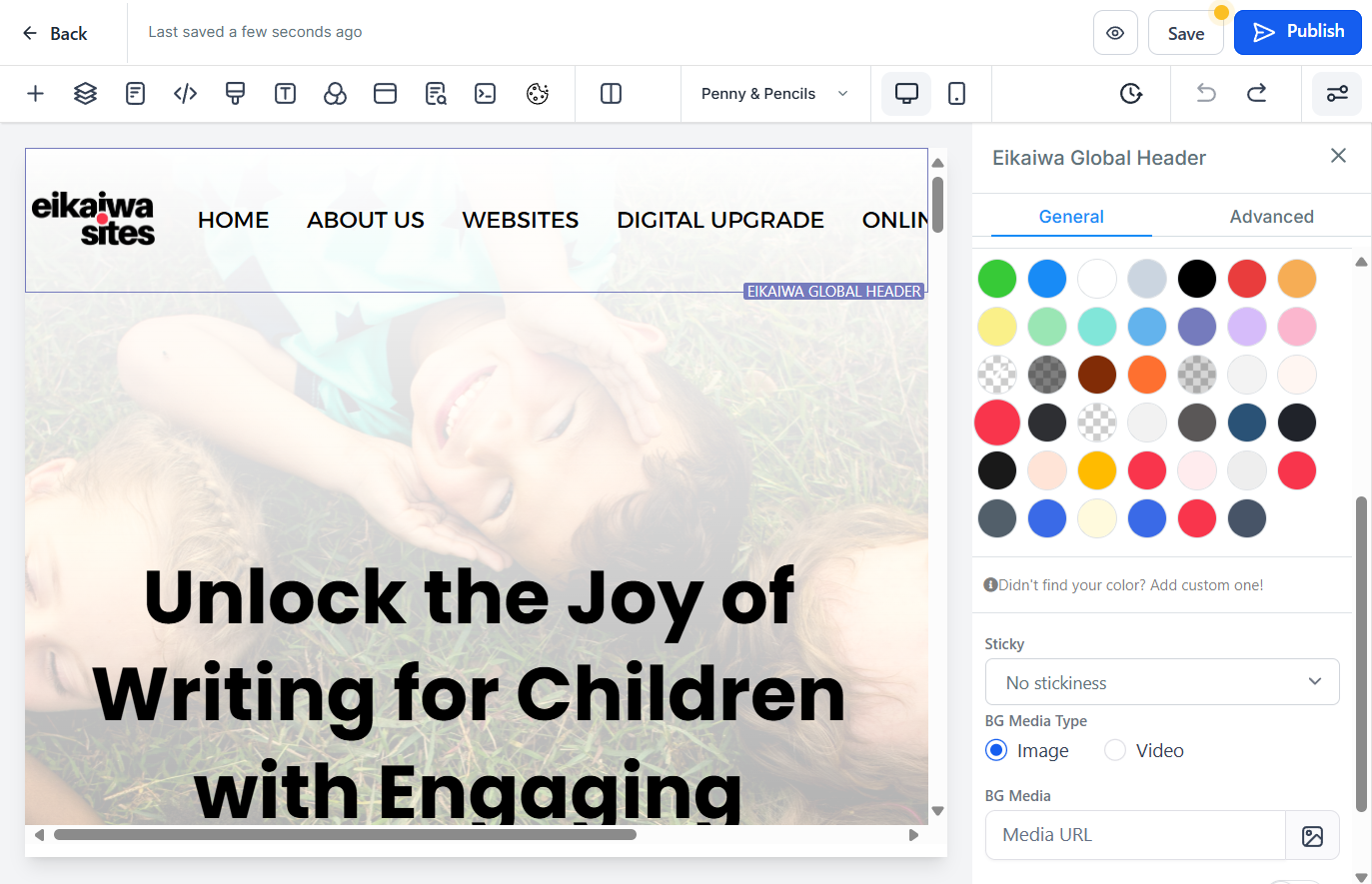Pick the amber yellow color swatch
Viewport: 1372px width, 884px height.
click(x=1097, y=470)
